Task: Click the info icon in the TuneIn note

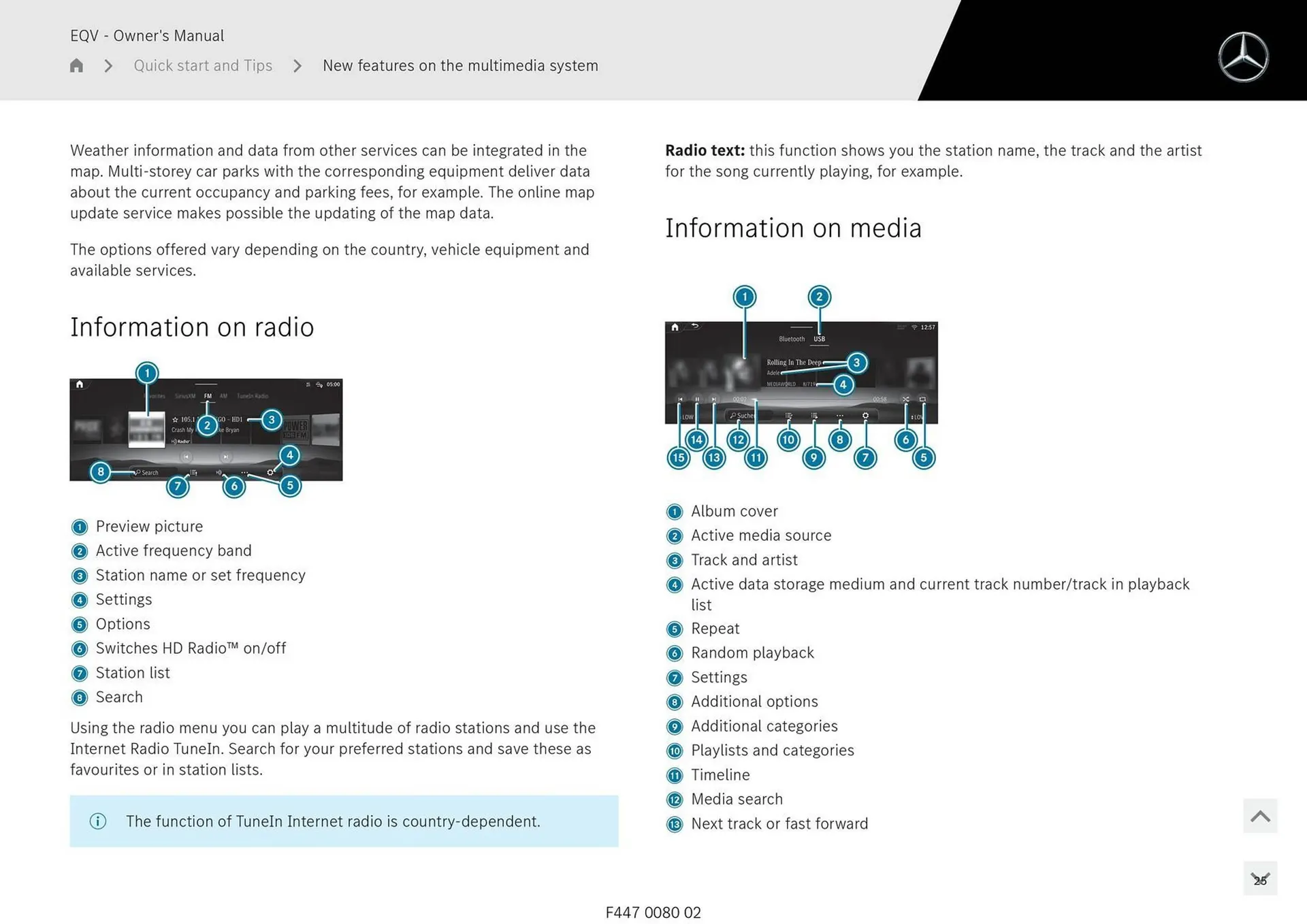Action: [98, 821]
